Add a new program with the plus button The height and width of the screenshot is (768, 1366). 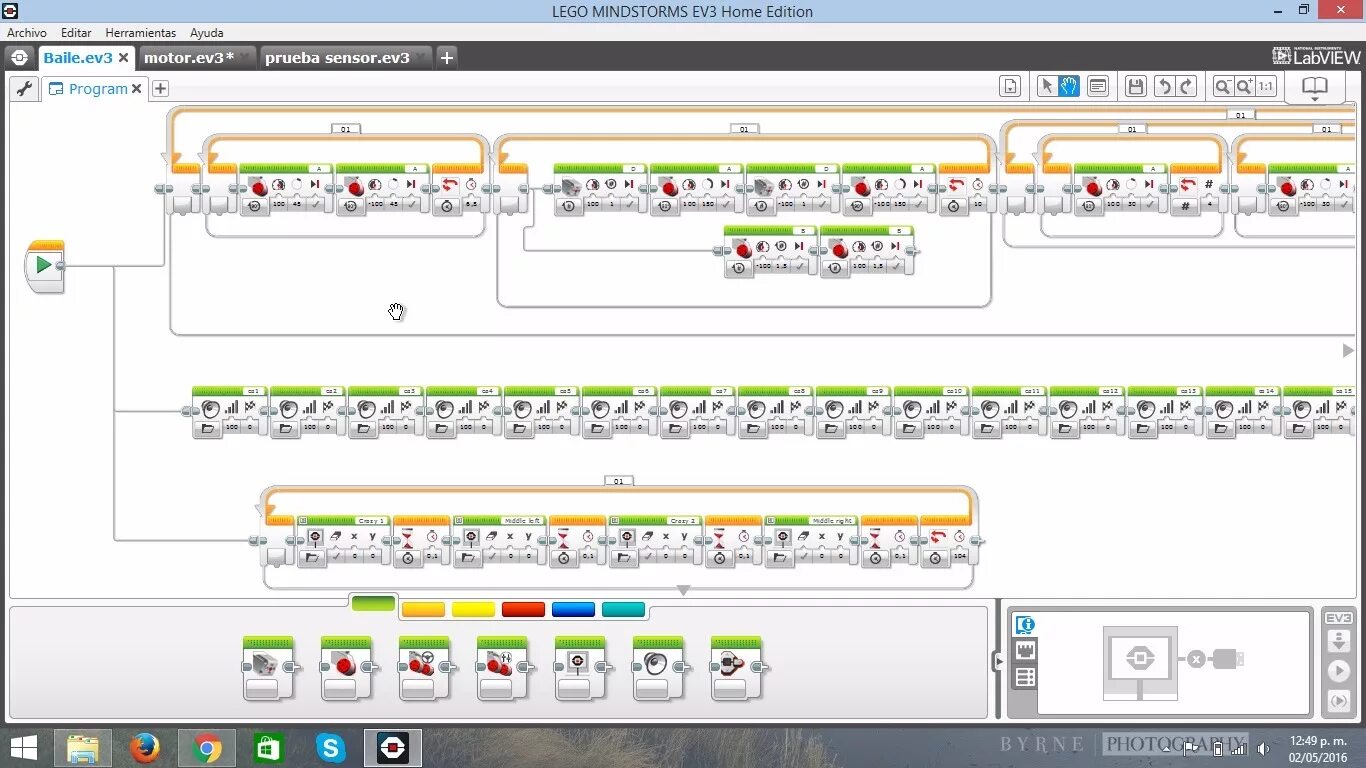[x=160, y=88]
